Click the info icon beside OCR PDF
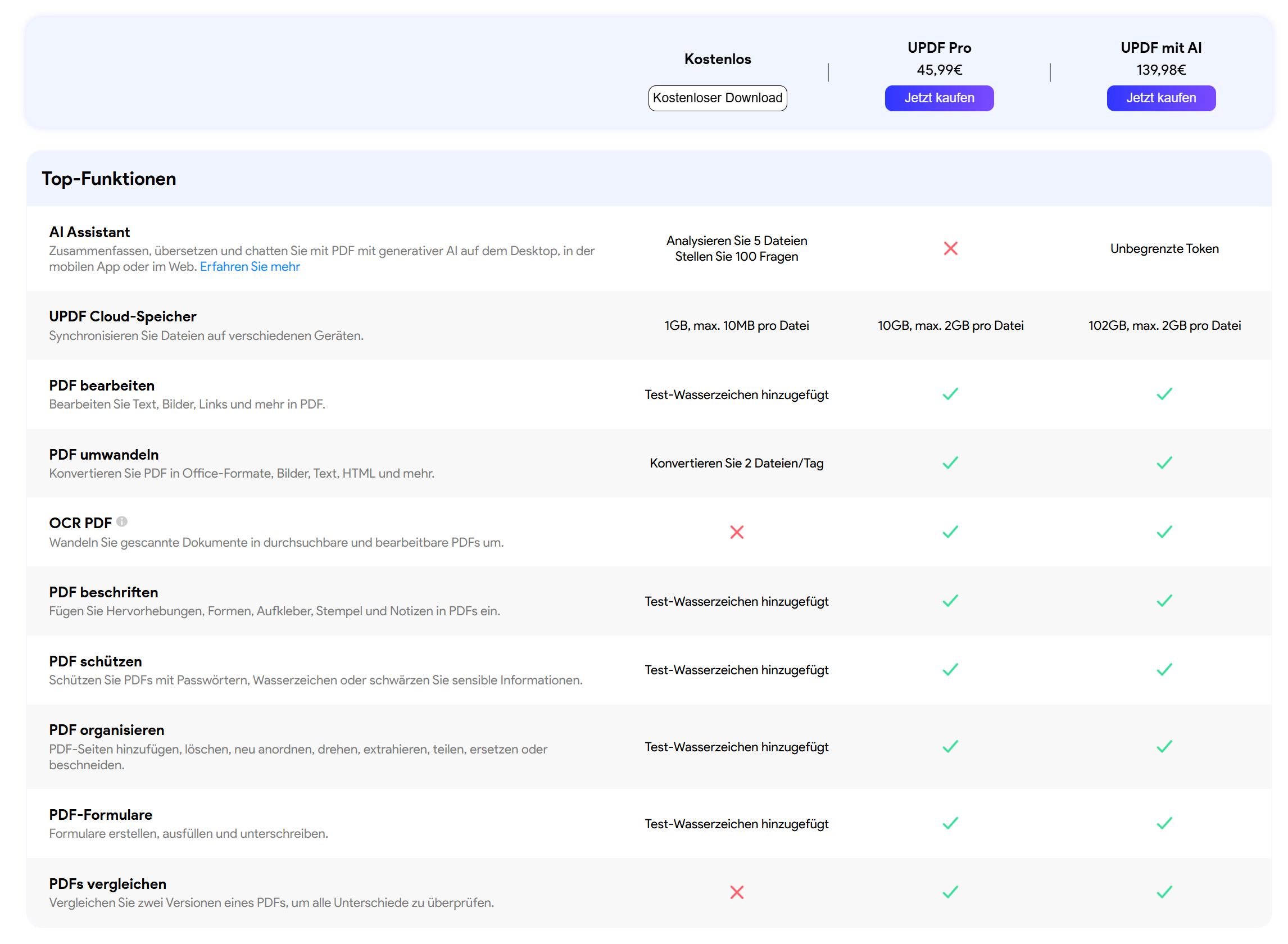1288x944 pixels. [122, 521]
